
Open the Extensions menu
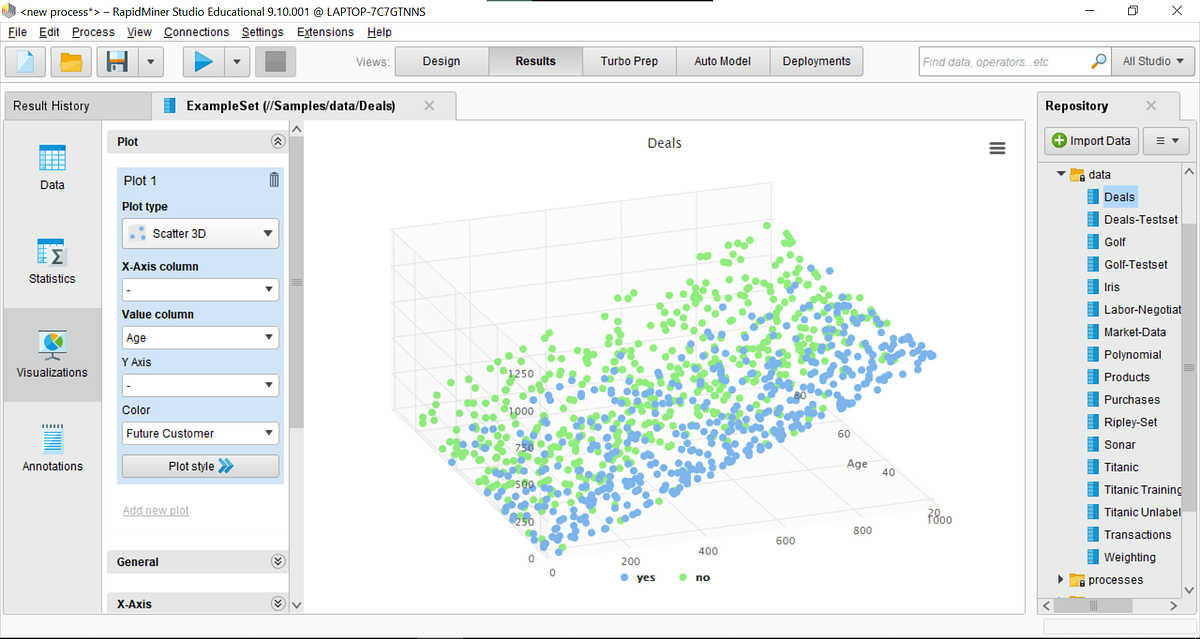tap(325, 32)
